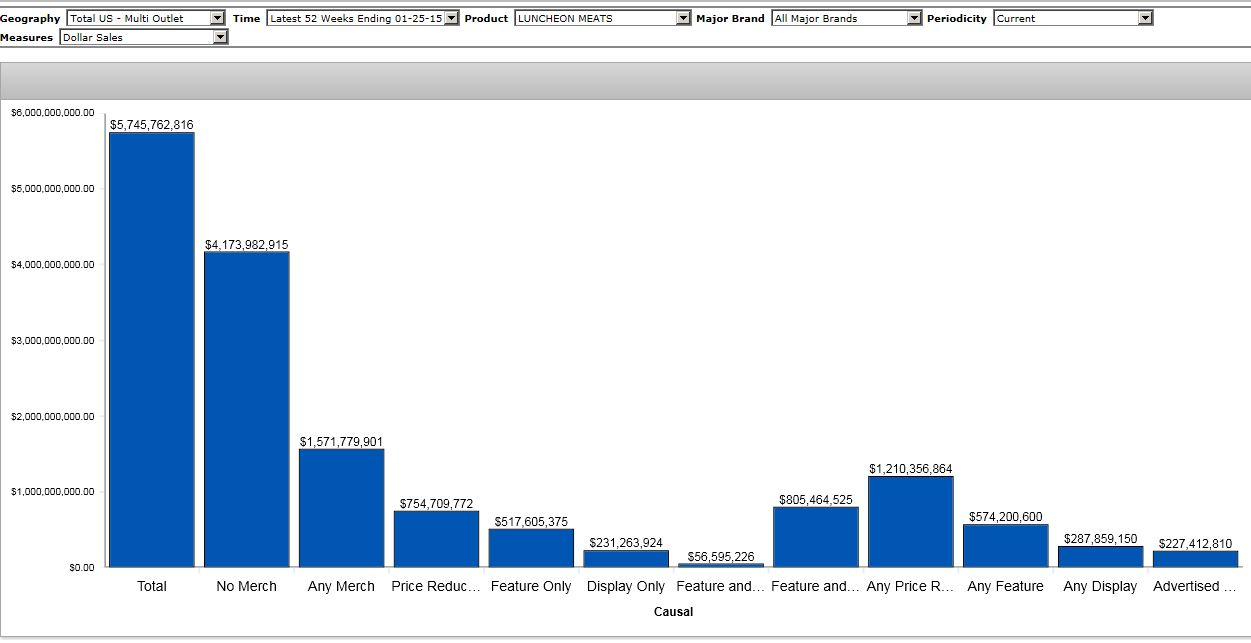The height and width of the screenshot is (643, 1251).
Task: Click the gray chart header bar
Action: tap(625, 81)
